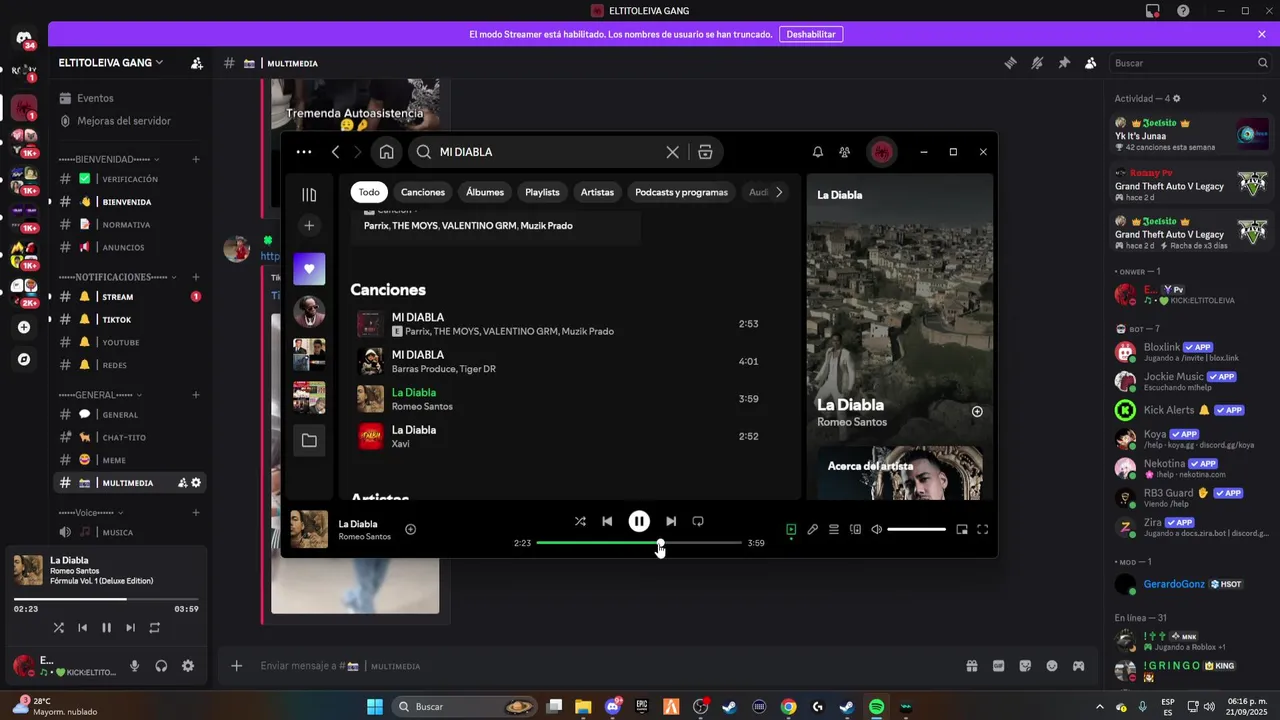Open Eventos in Discord sidebar

coord(96,98)
